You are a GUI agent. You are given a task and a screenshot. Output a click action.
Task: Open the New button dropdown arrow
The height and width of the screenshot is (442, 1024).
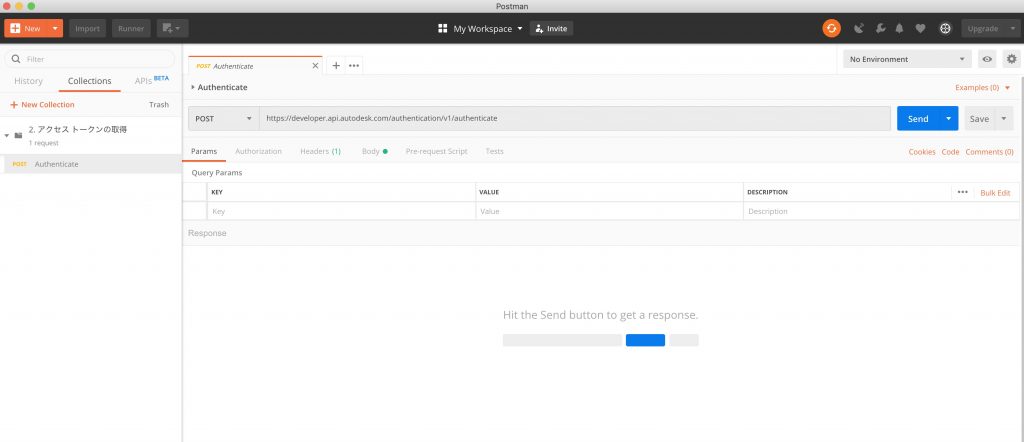point(56,28)
